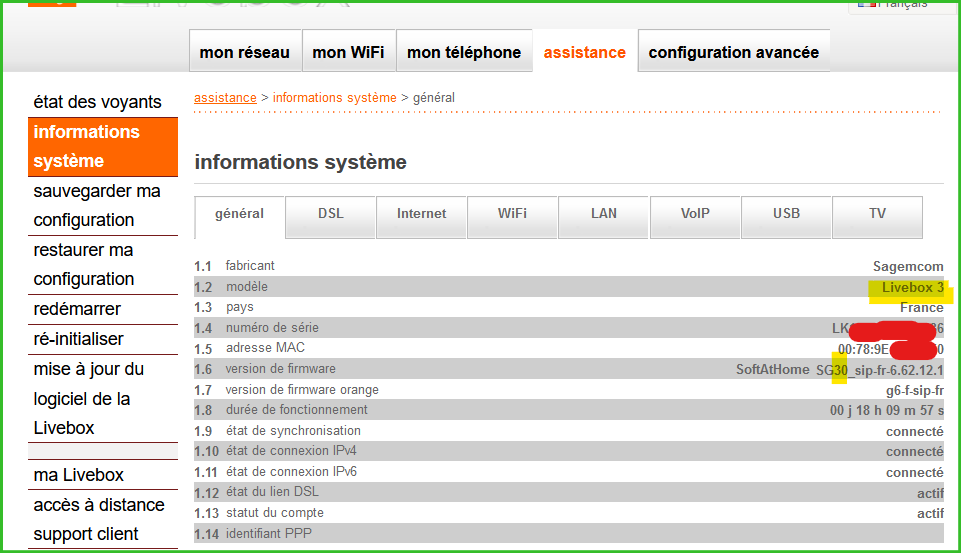Open restaurer ma configuration

coord(103,264)
